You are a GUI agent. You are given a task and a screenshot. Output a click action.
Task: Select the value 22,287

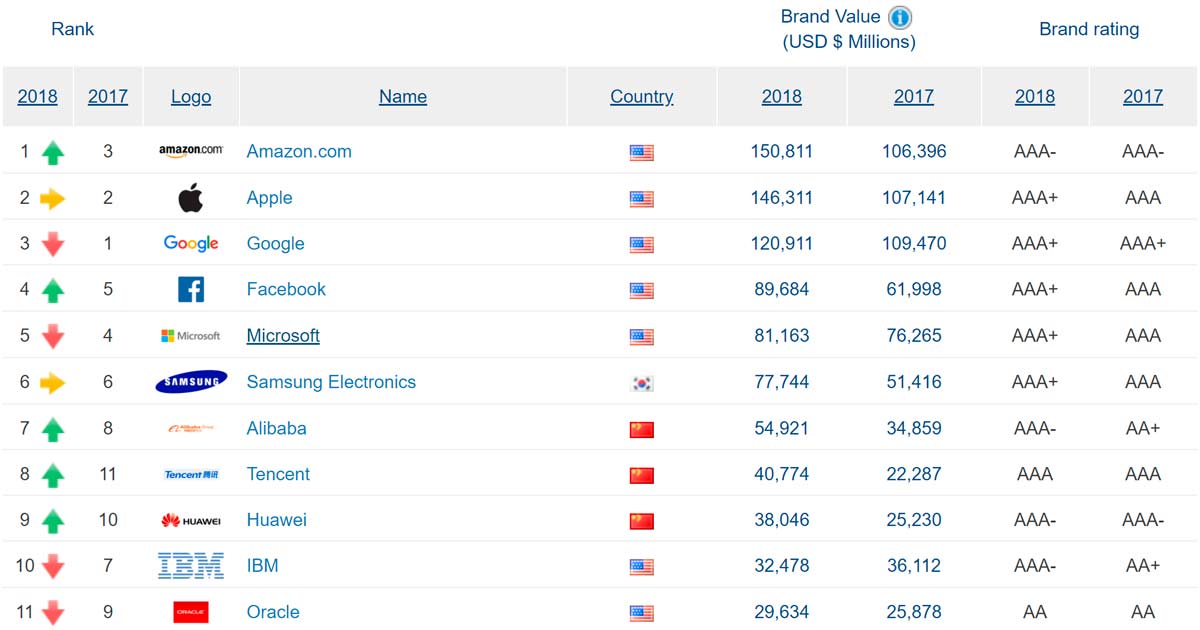pos(914,474)
